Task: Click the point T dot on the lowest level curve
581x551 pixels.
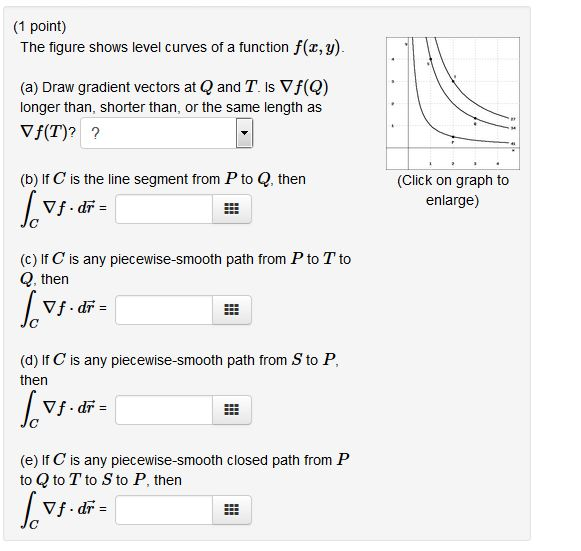Action: click(x=453, y=137)
